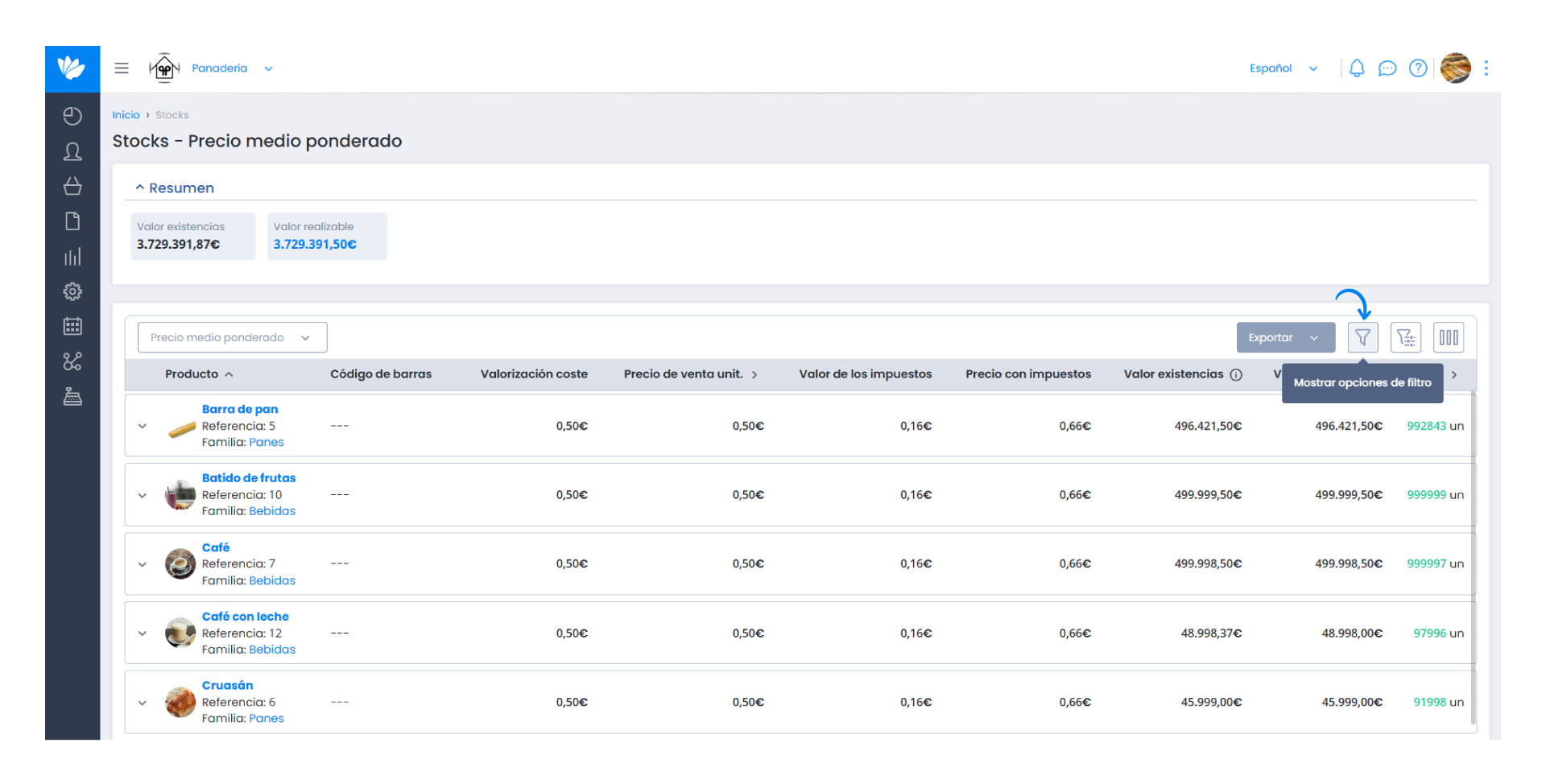Open the Batido de frutas product link

click(x=249, y=478)
